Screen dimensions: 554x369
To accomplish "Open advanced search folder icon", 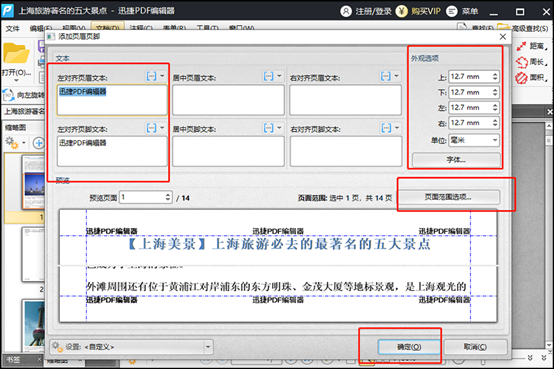I will point(503,28).
